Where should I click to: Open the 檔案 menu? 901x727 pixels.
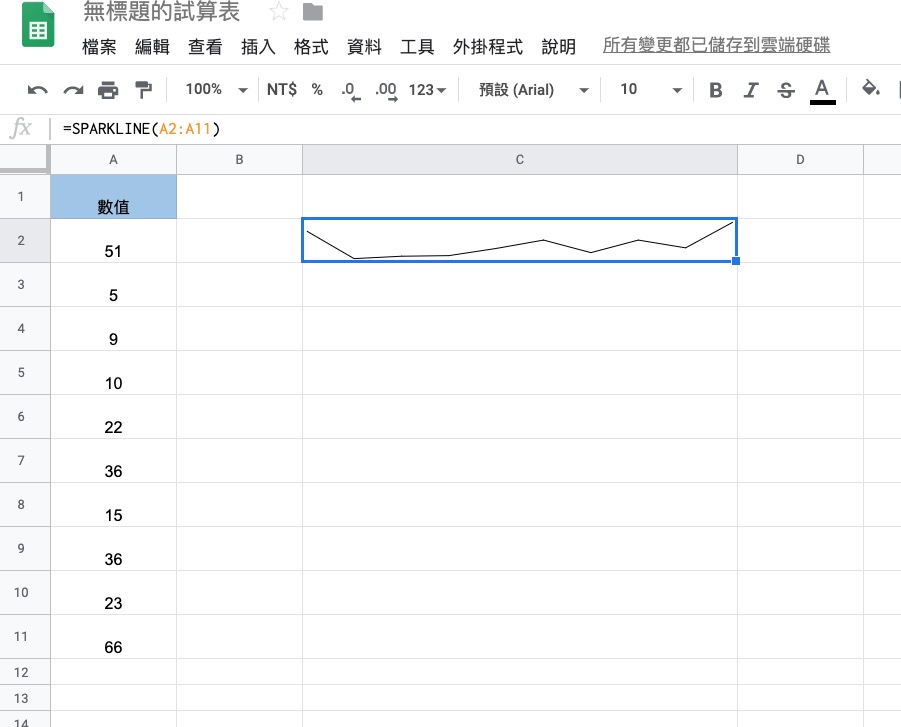point(99,47)
